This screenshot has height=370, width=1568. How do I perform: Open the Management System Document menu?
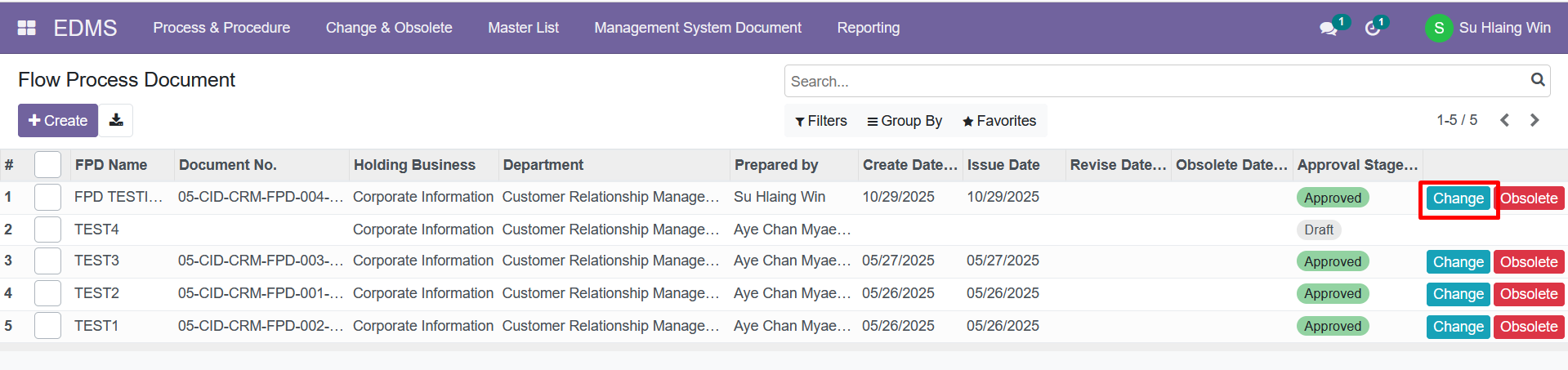click(x=698, y=28)
